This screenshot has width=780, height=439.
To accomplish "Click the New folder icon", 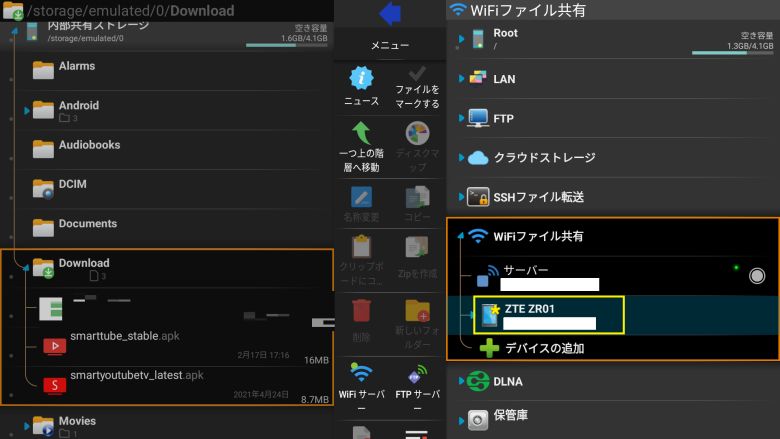I will (x=417, y=311).
